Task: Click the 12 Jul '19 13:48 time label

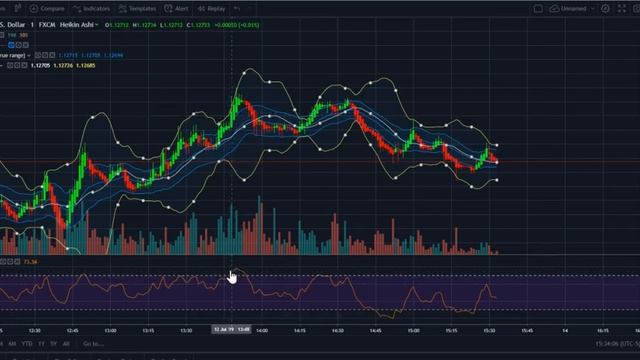Action: coord(231,329)
